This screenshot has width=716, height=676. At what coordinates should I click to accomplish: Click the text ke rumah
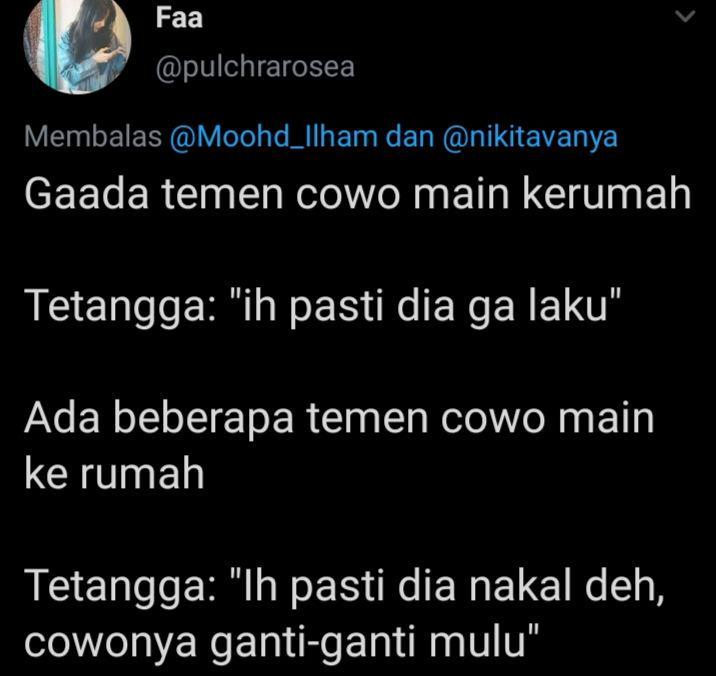114,474
